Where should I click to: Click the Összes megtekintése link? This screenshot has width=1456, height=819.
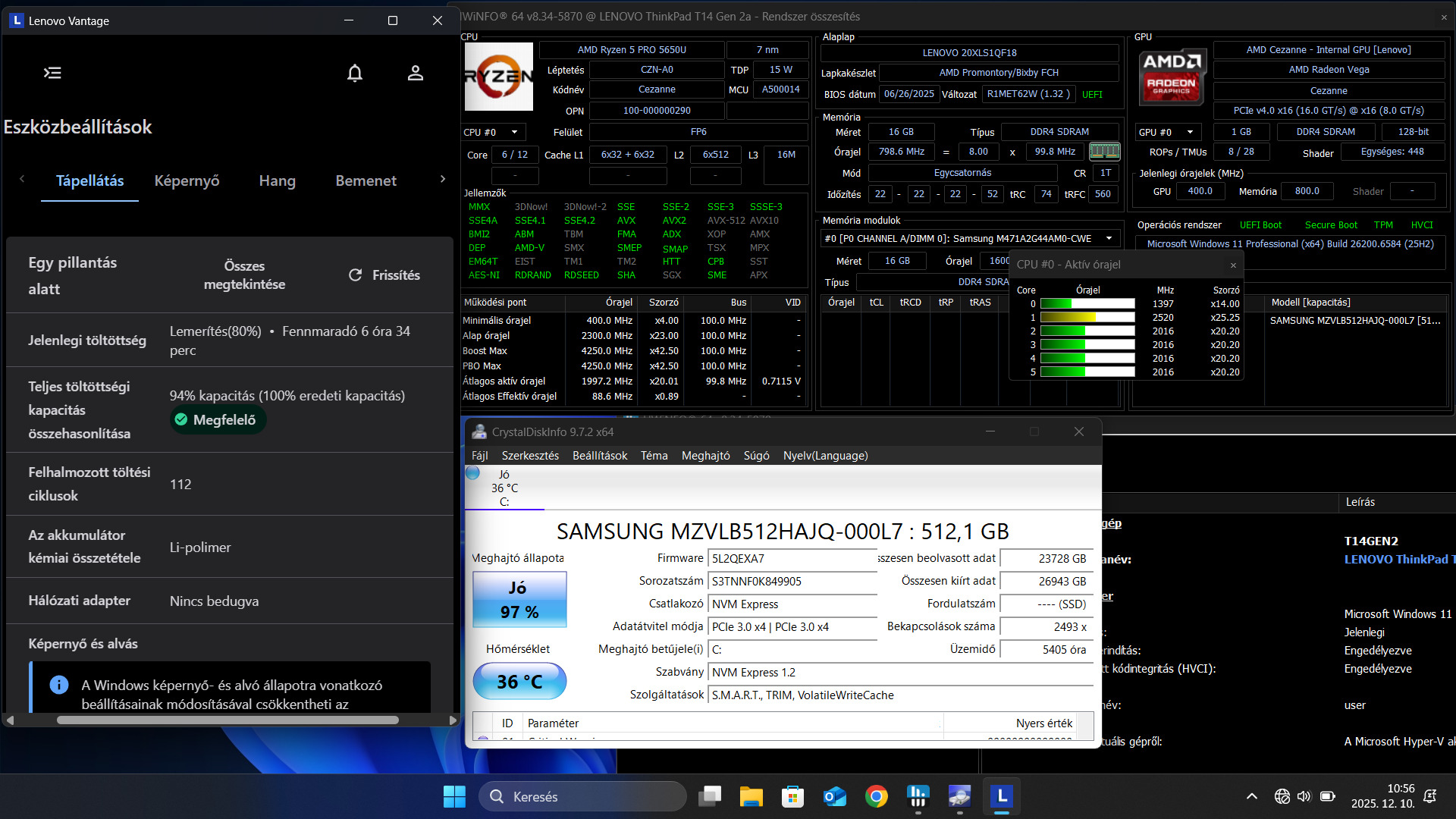(244, 275)
